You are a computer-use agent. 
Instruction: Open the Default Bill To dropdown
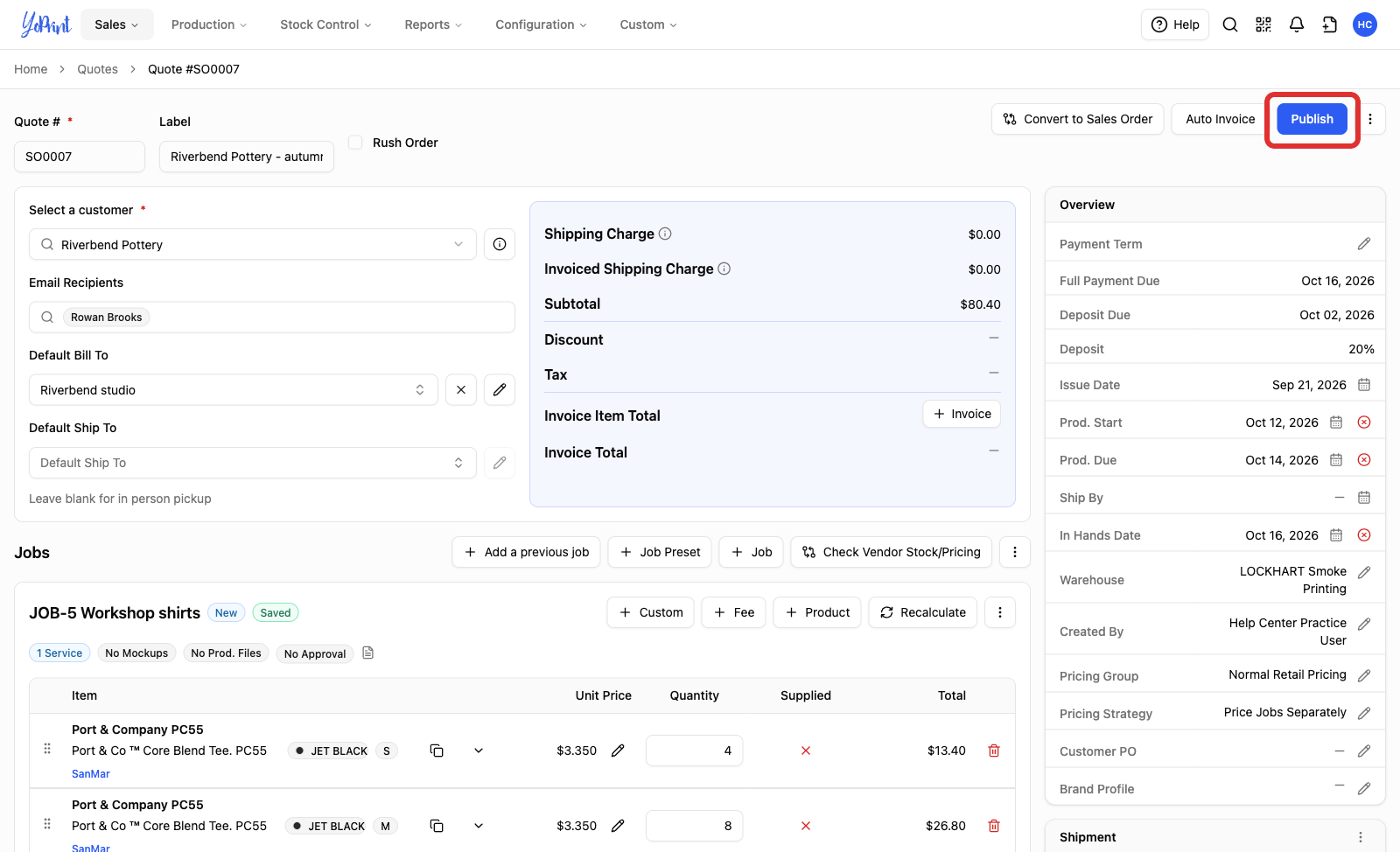pos(234,390)
